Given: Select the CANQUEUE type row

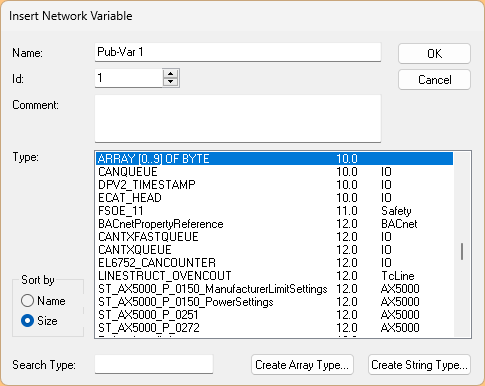Looking at the screenshot, I should (x=274, y=172).
